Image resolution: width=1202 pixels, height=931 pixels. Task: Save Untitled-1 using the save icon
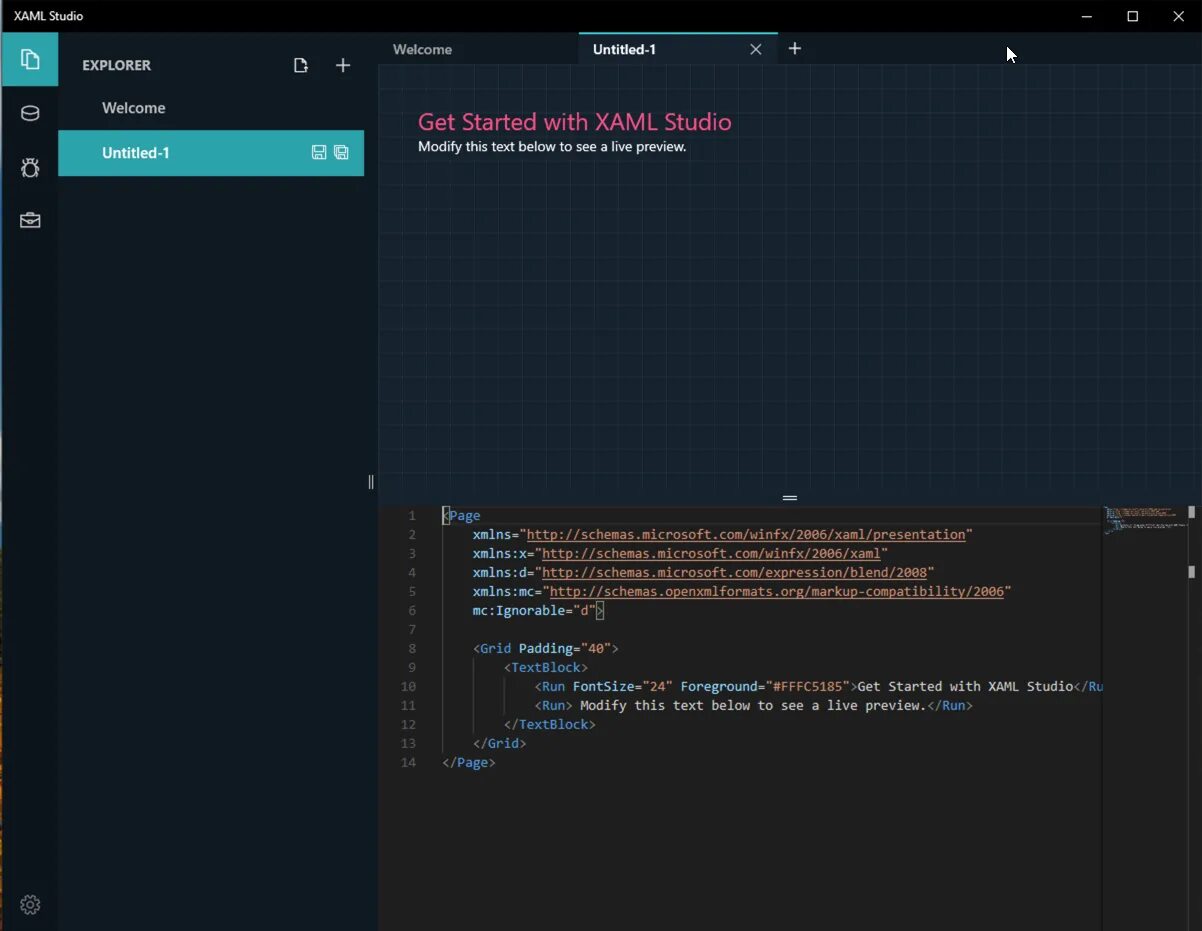tap(319, 153)
